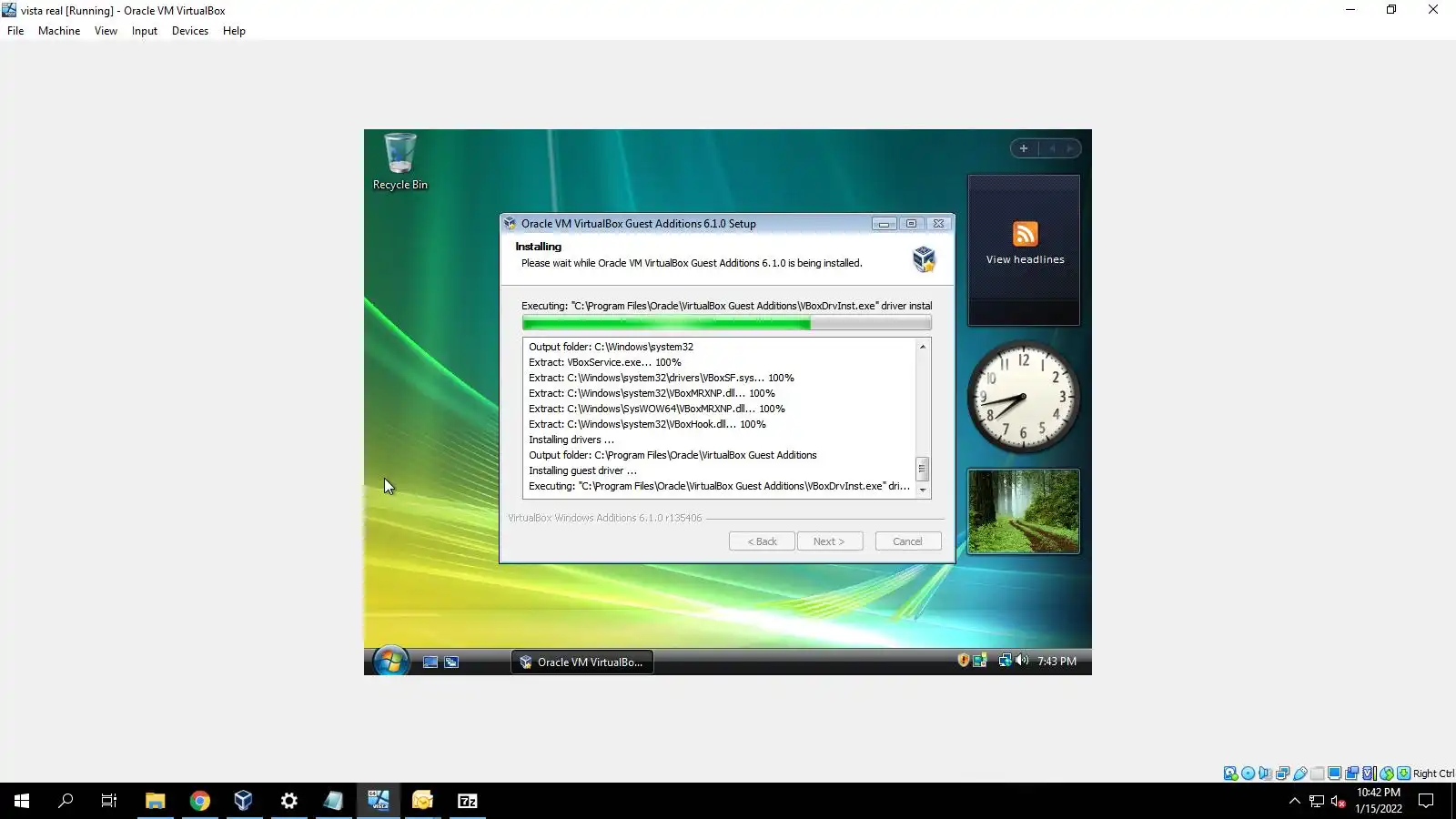Click the network adapters status icon
Image resolution: width=1456 pixels, height=819 pixels.
1282,773
